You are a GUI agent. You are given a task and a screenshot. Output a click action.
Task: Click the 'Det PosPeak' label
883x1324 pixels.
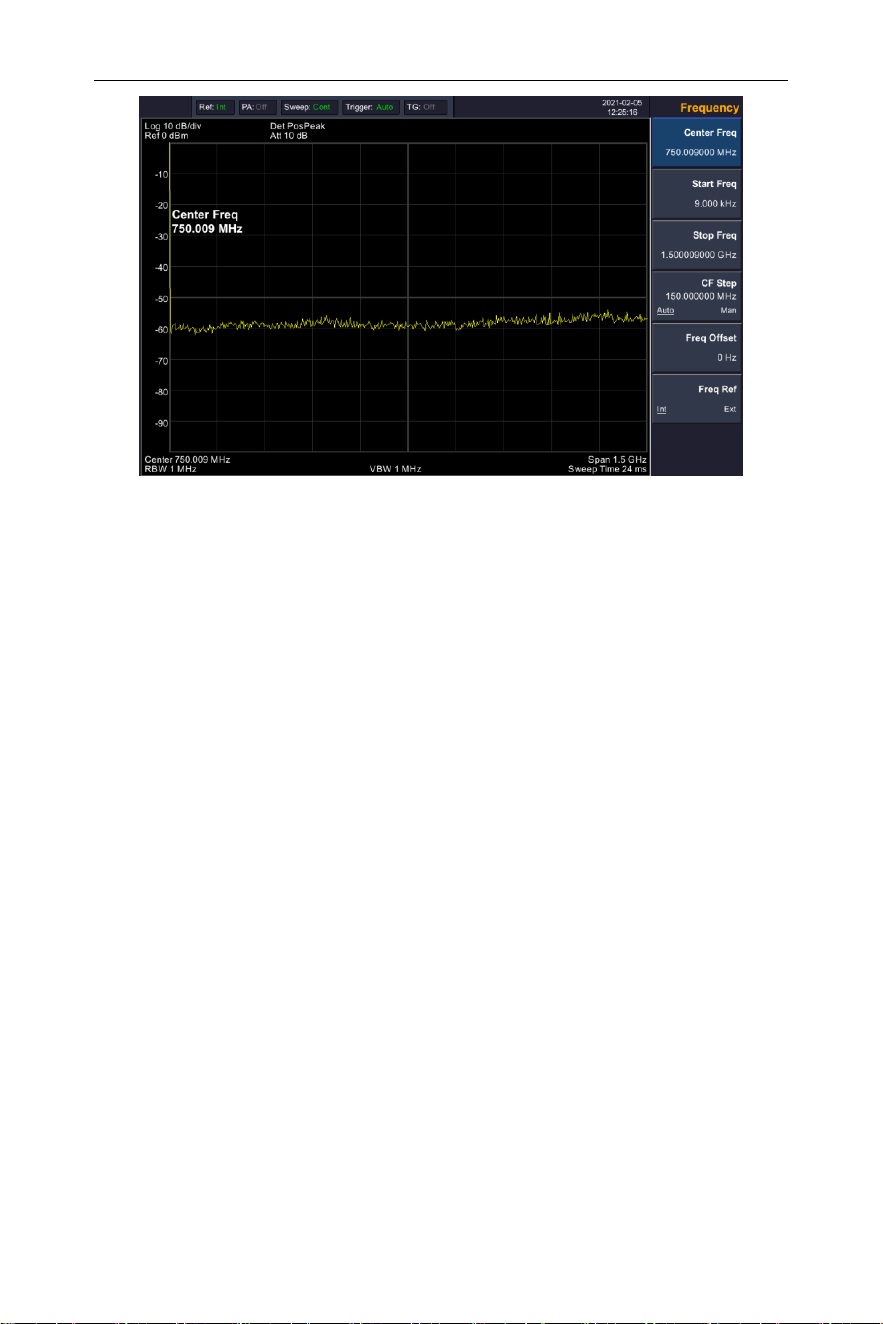tap(298, 126)
